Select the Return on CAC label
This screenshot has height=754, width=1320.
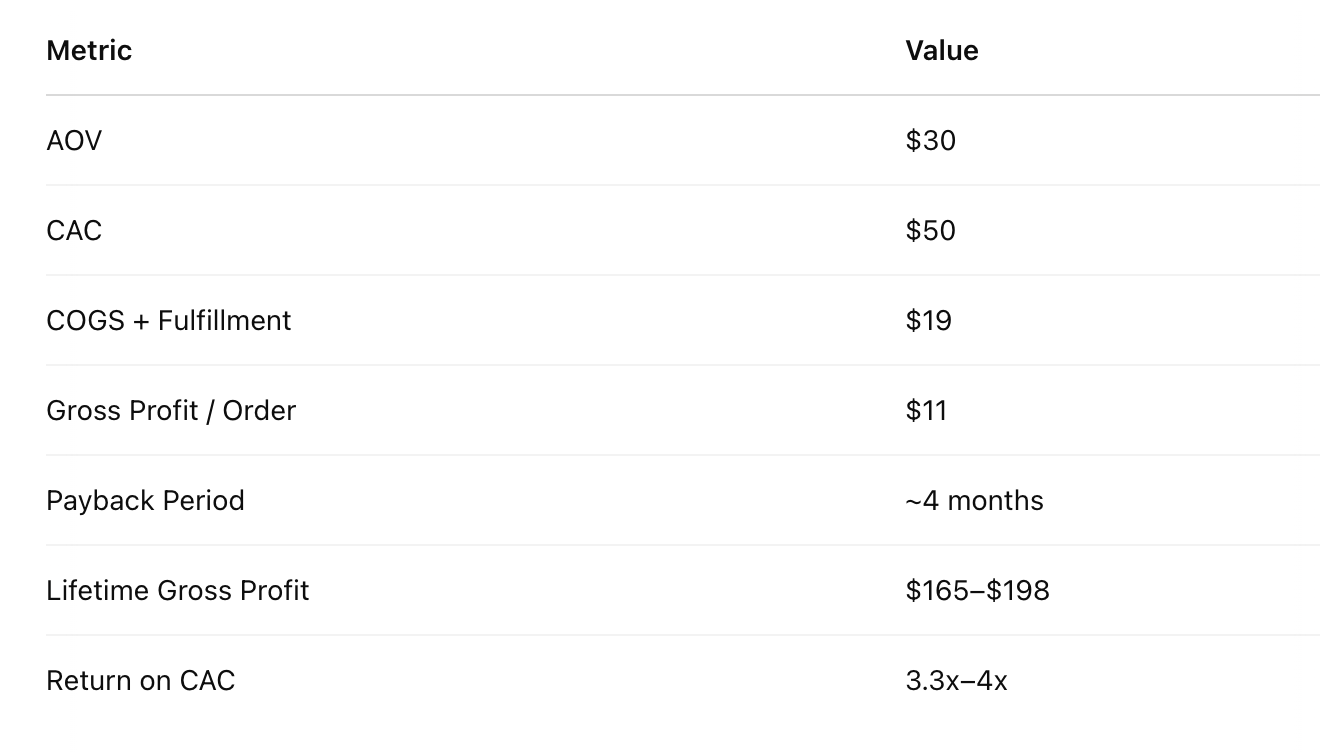pos(140,681)
